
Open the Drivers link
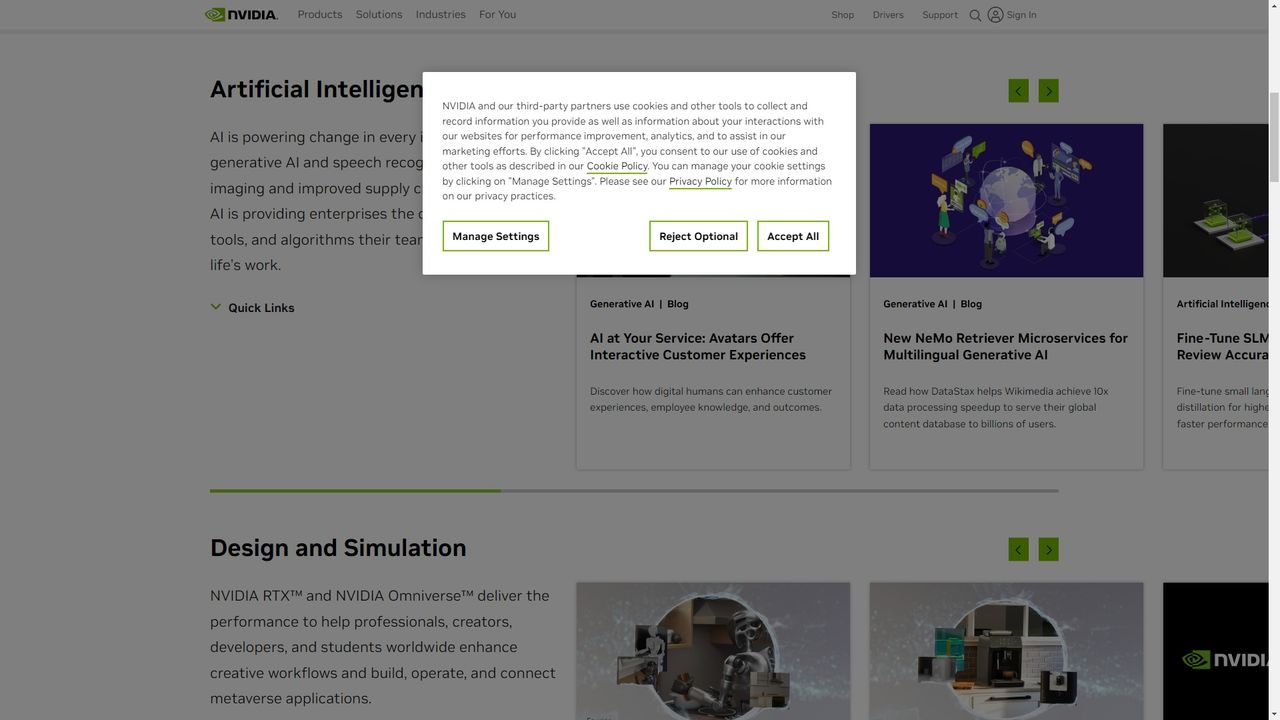coord(888,15)
